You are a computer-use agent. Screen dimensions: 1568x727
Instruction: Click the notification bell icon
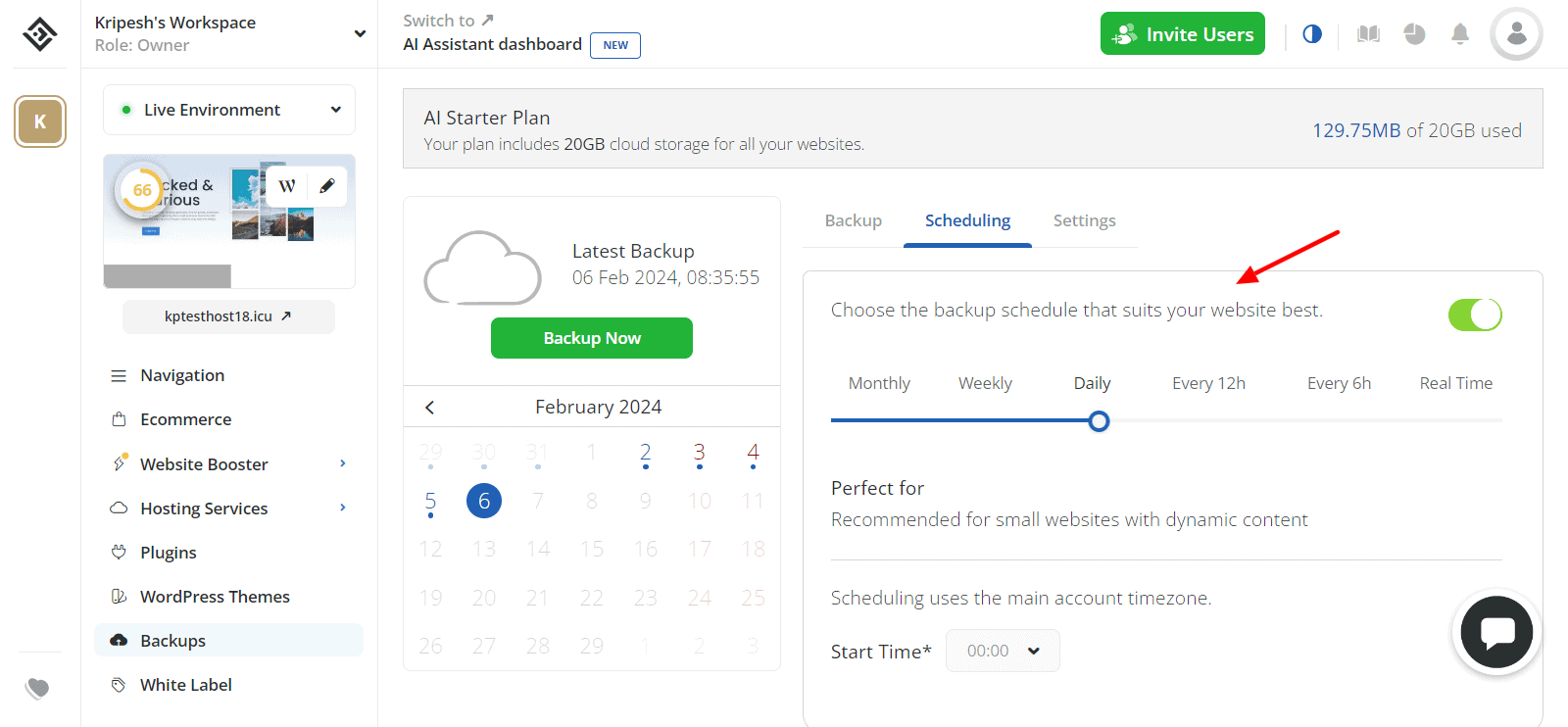[x=1459, y=34]
